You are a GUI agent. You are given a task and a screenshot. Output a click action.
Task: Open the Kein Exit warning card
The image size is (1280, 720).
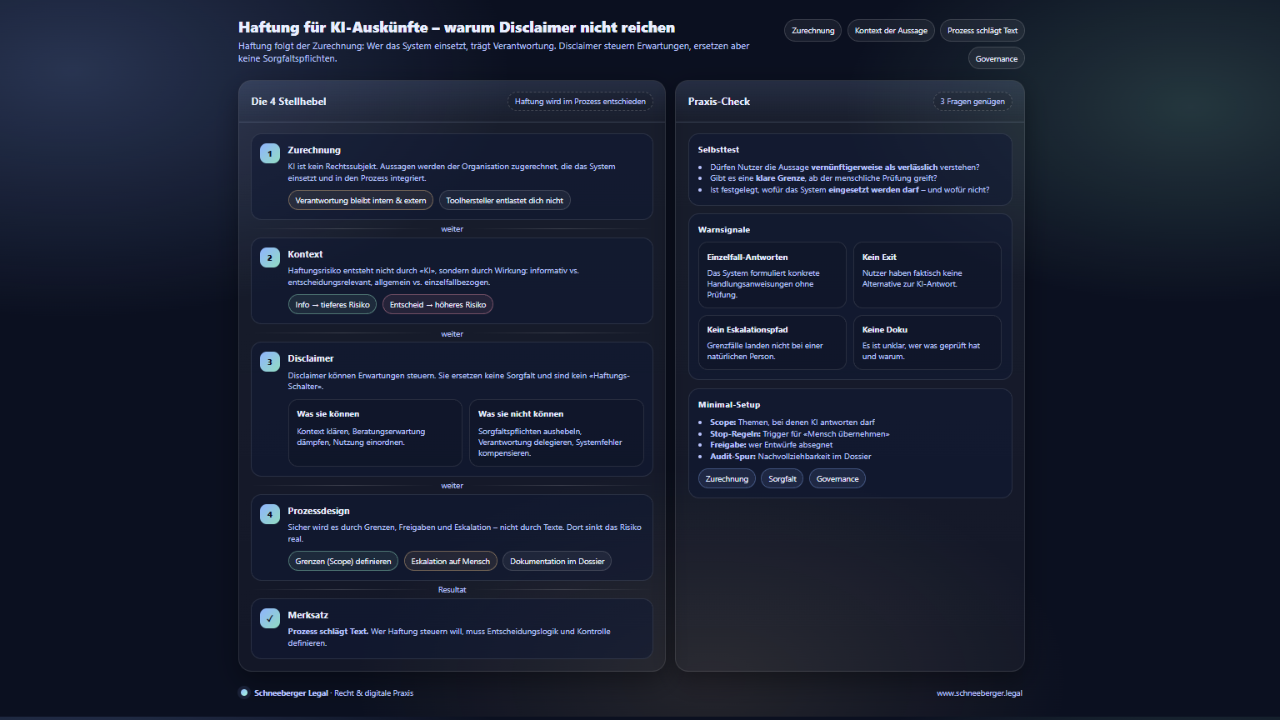[927, 275]
